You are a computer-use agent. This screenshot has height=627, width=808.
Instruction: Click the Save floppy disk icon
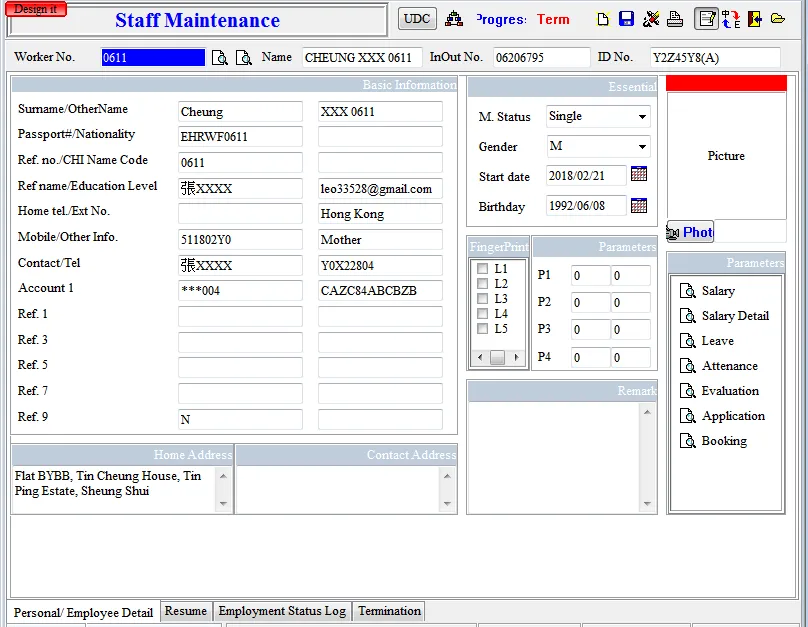pyautogui.click(x=626, y=19)
